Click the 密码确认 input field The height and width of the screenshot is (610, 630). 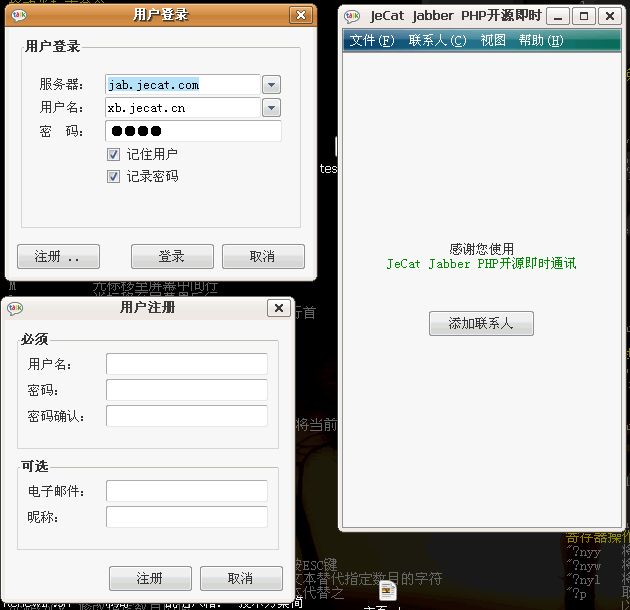(186, 416)
